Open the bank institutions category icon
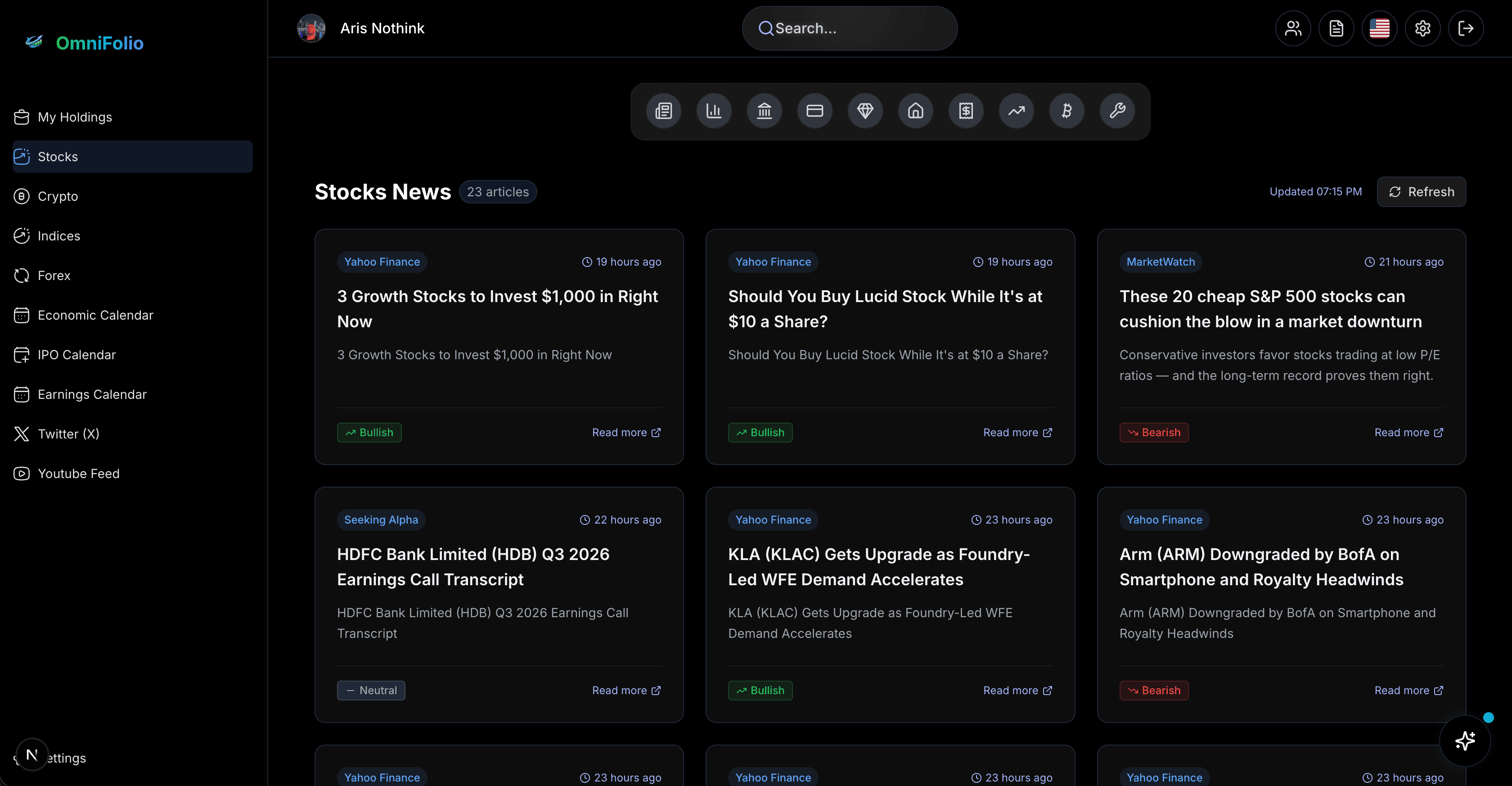The image size is (1512, 786). pyautogui.click(x=764, y=110)
